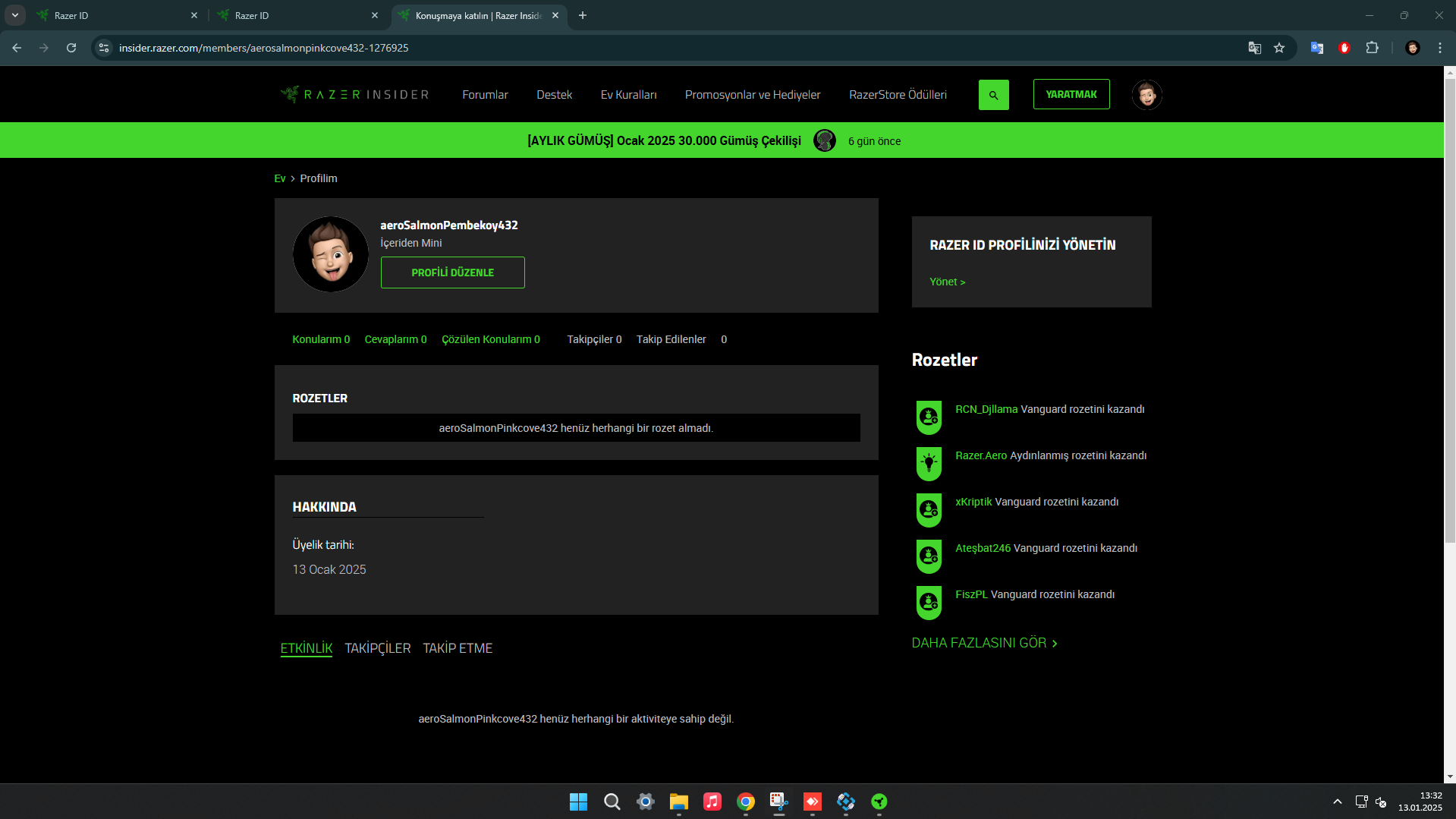Click Takipçiler 0 text
Screen dimensions: 1456x819
point(594,339)
